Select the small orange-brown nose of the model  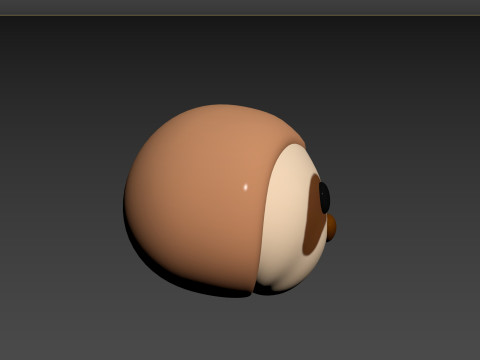332,227
